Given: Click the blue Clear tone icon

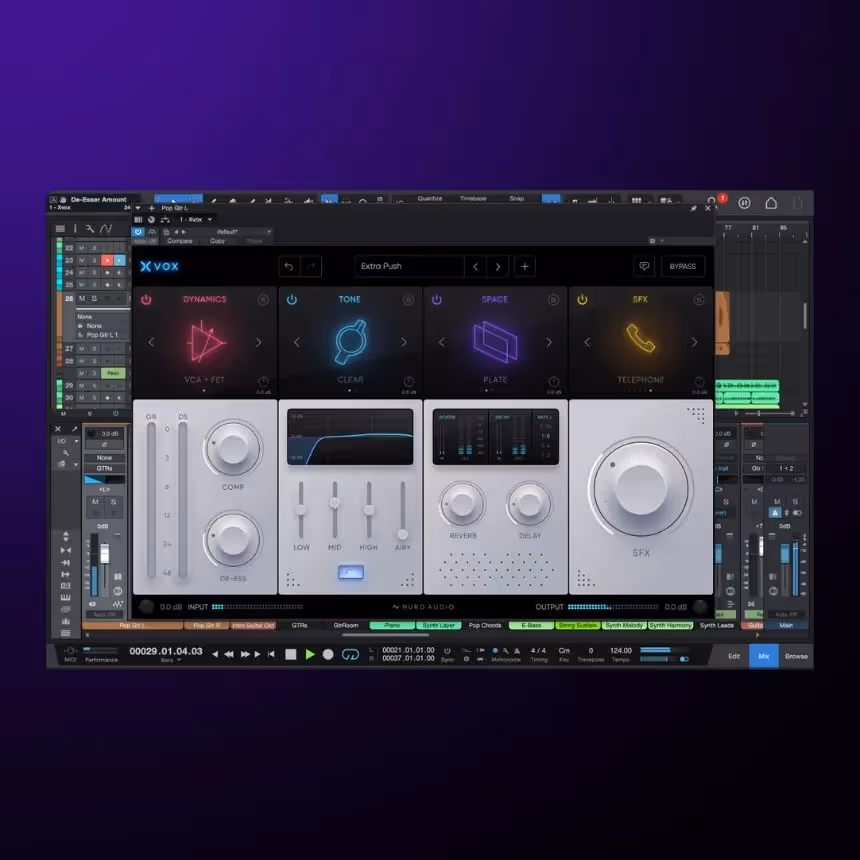Looking at the screenshot, I should (x=350, y=342).
